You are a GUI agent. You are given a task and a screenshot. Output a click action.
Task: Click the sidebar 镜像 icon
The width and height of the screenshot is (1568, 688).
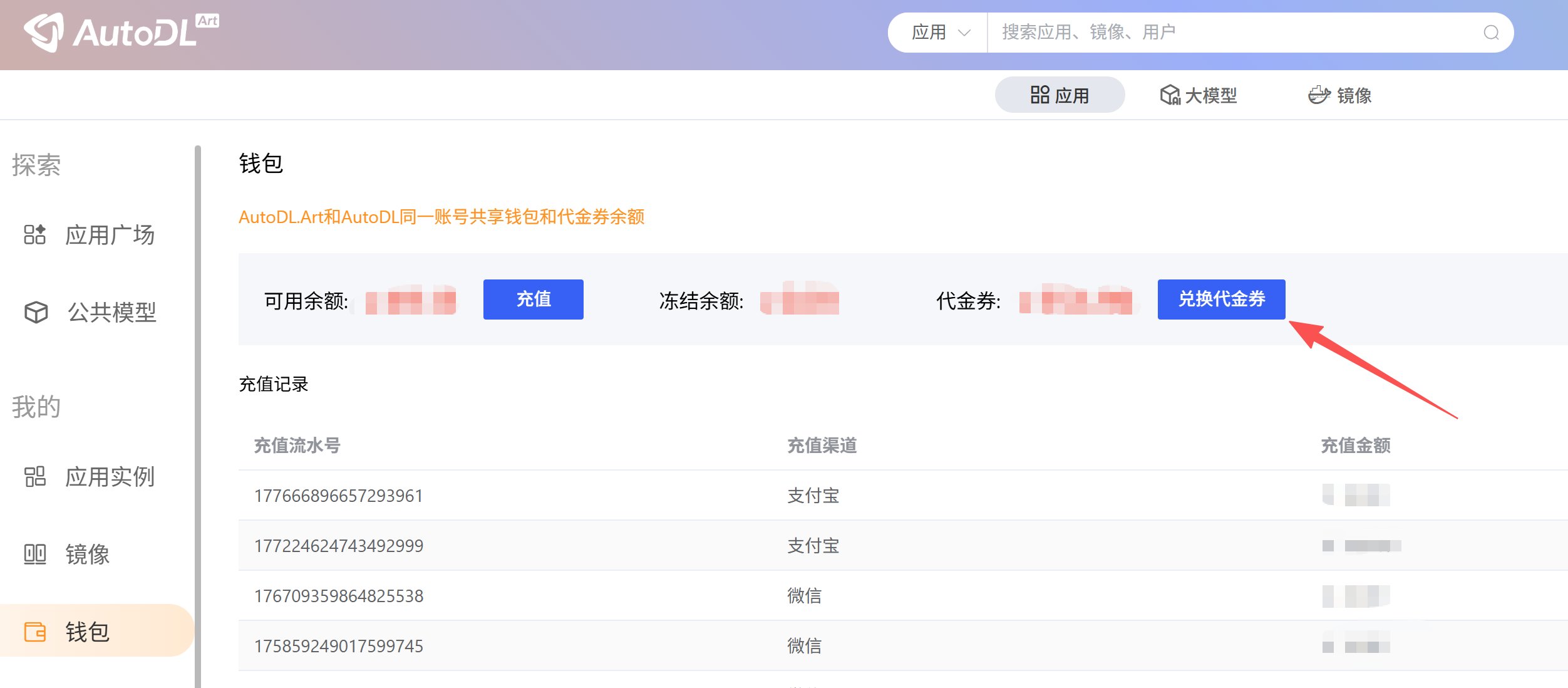[35, 554]
